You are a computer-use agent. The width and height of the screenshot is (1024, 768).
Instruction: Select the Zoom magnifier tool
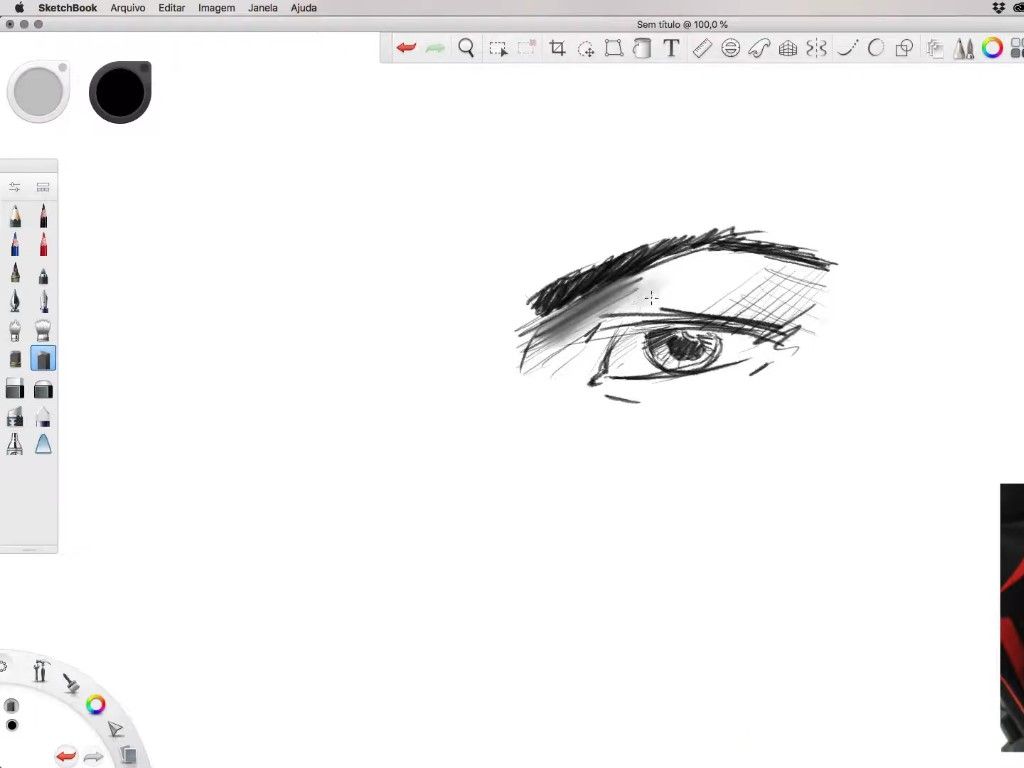[466, 48]
